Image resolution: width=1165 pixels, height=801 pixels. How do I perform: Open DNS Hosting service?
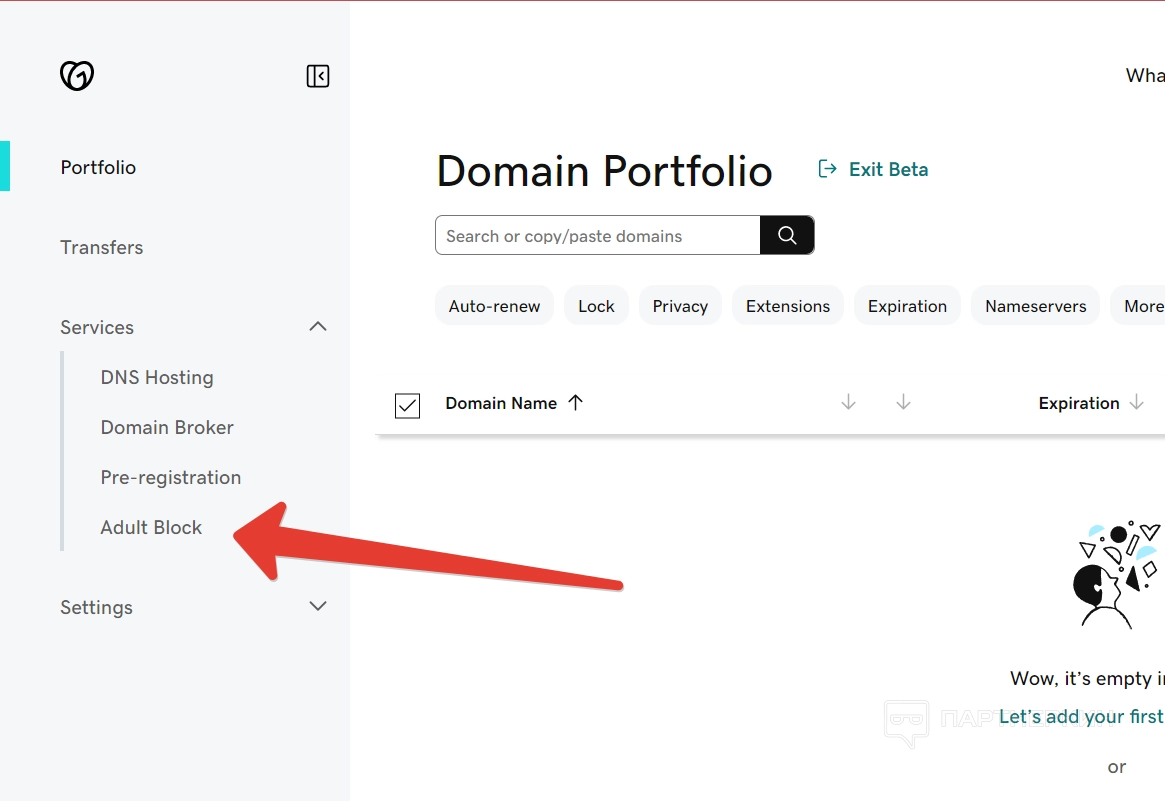(157, 377)
